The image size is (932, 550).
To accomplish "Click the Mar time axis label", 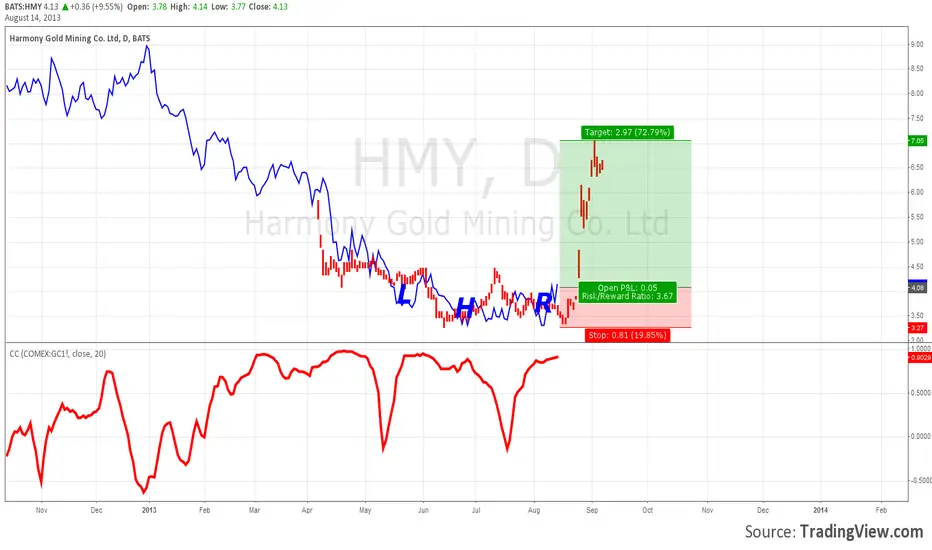I will click(254, 510).
